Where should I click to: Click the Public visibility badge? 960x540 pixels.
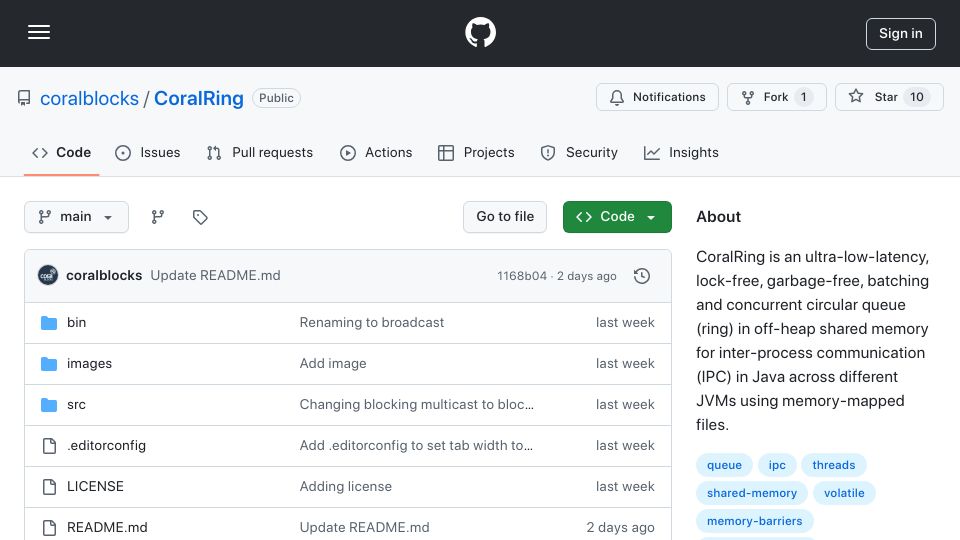click(276, 98)
